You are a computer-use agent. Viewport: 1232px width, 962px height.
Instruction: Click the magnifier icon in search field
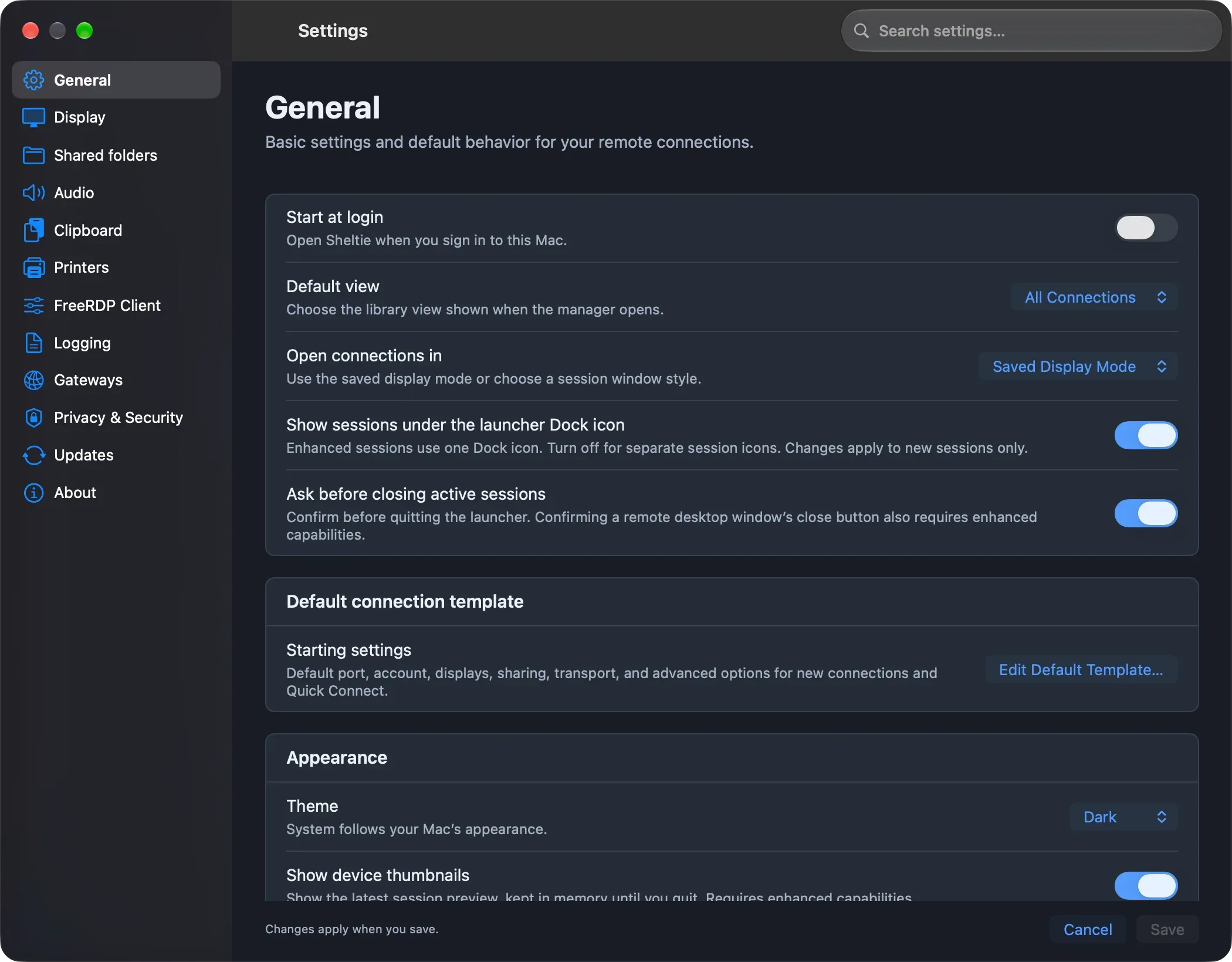(861, 31)
